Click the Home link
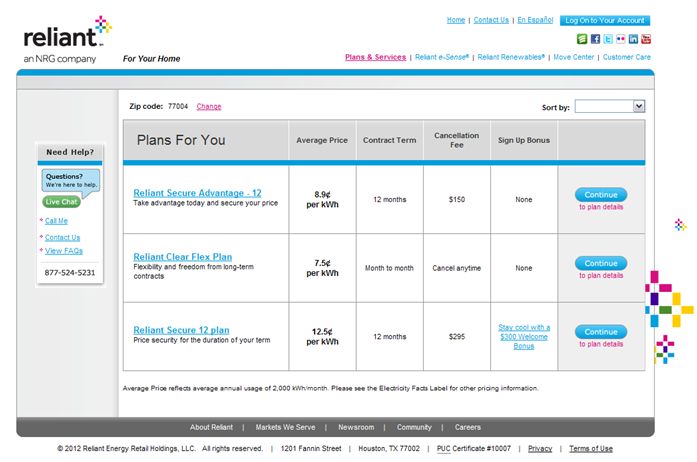The height and width of the screenshot is (462, 697). (x=456, y=20)
